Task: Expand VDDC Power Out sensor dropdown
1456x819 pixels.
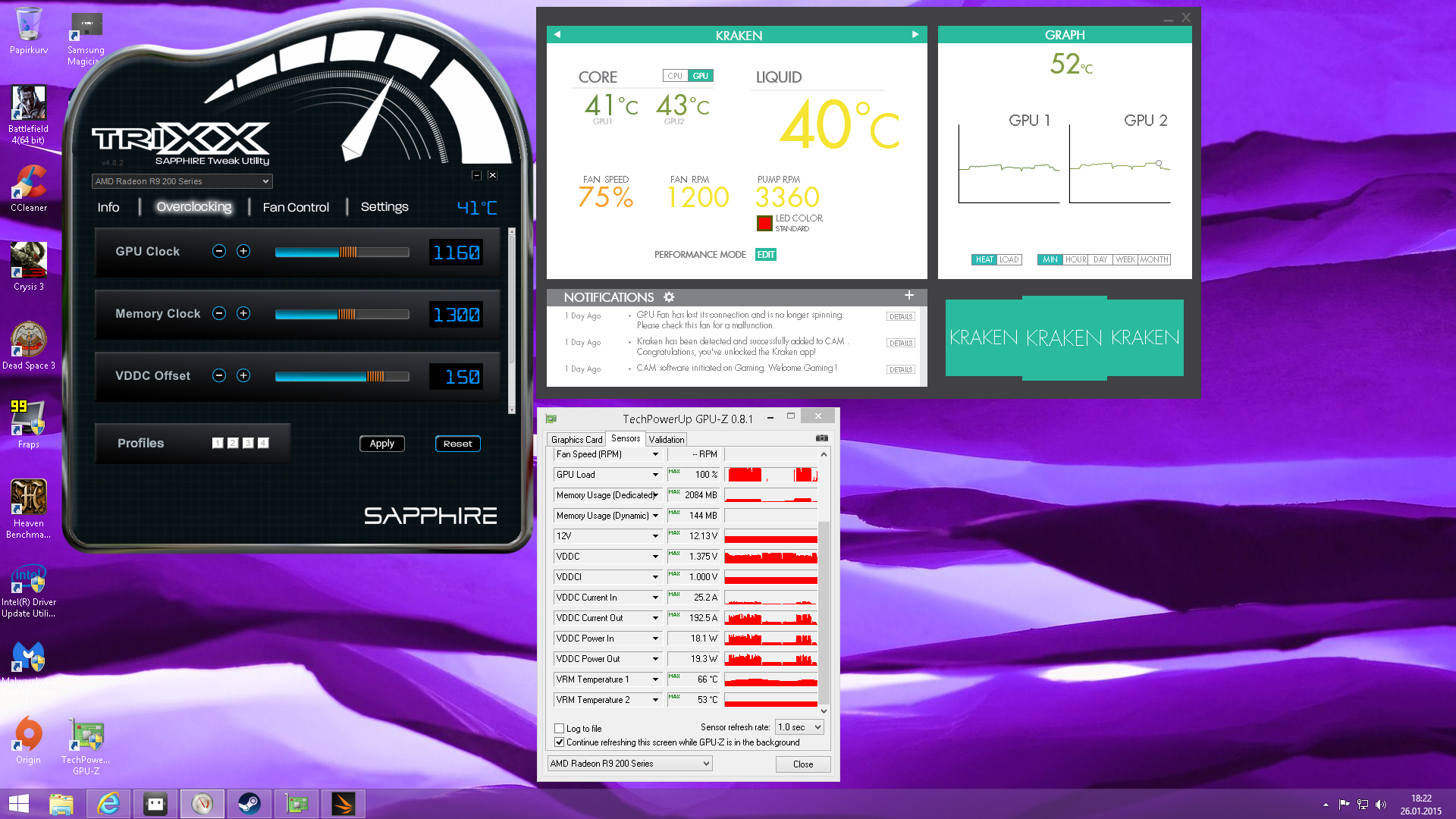Action: 655,659
